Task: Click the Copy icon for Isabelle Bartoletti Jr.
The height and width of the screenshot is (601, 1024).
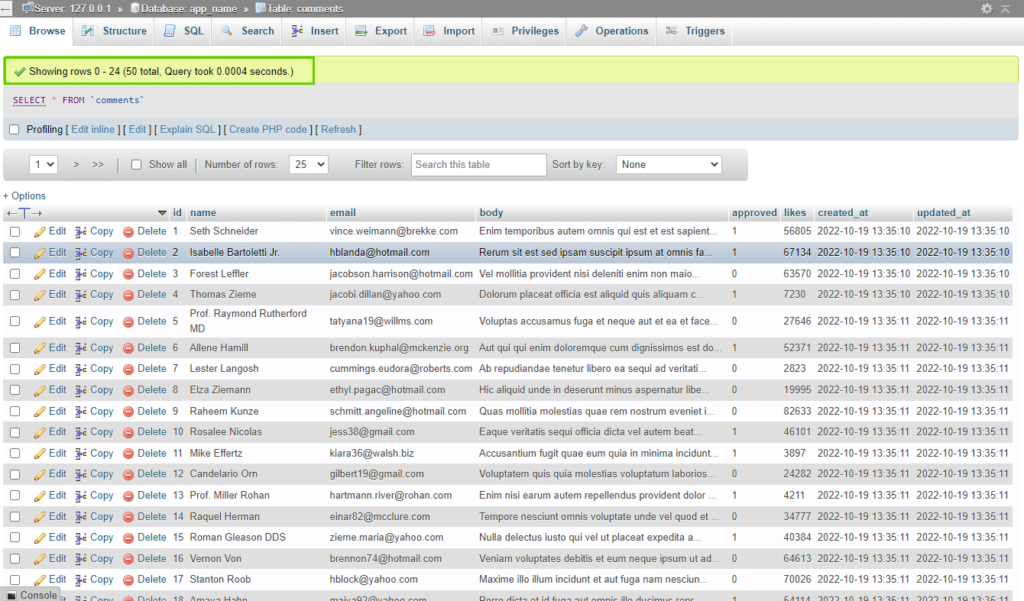Action: (x=82, y=252)
